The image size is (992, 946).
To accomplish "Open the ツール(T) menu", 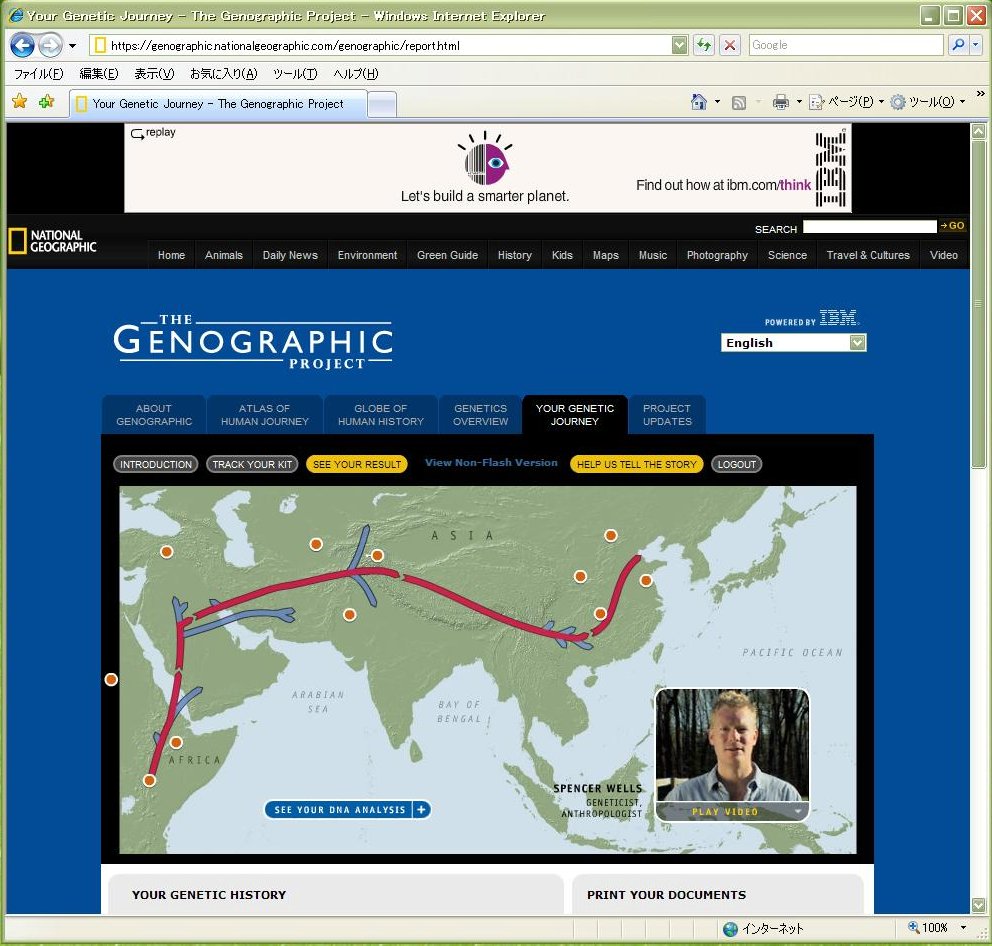I will coord(295,73).
